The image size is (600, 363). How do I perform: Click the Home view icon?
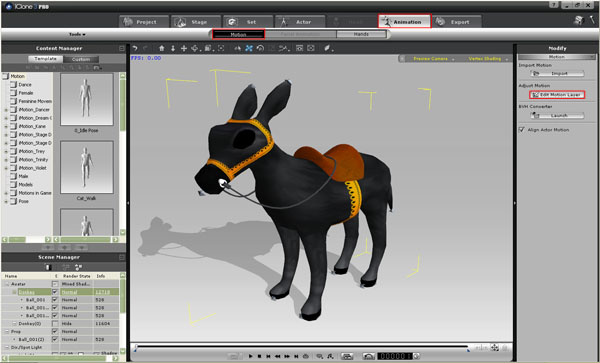pyautogui.click(x=161, y=48)
